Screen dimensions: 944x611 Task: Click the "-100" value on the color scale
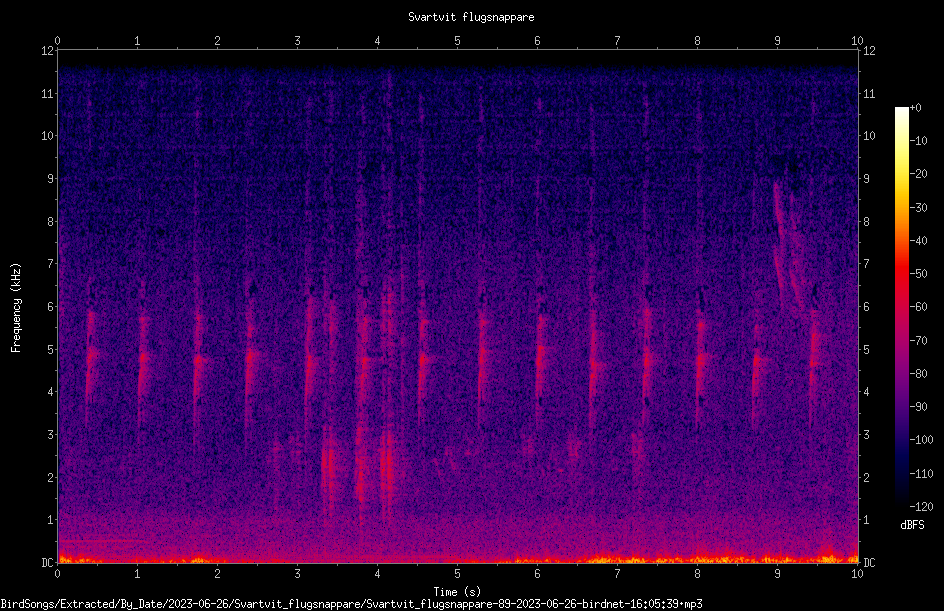pyautogui.click(x=921, y=440)
